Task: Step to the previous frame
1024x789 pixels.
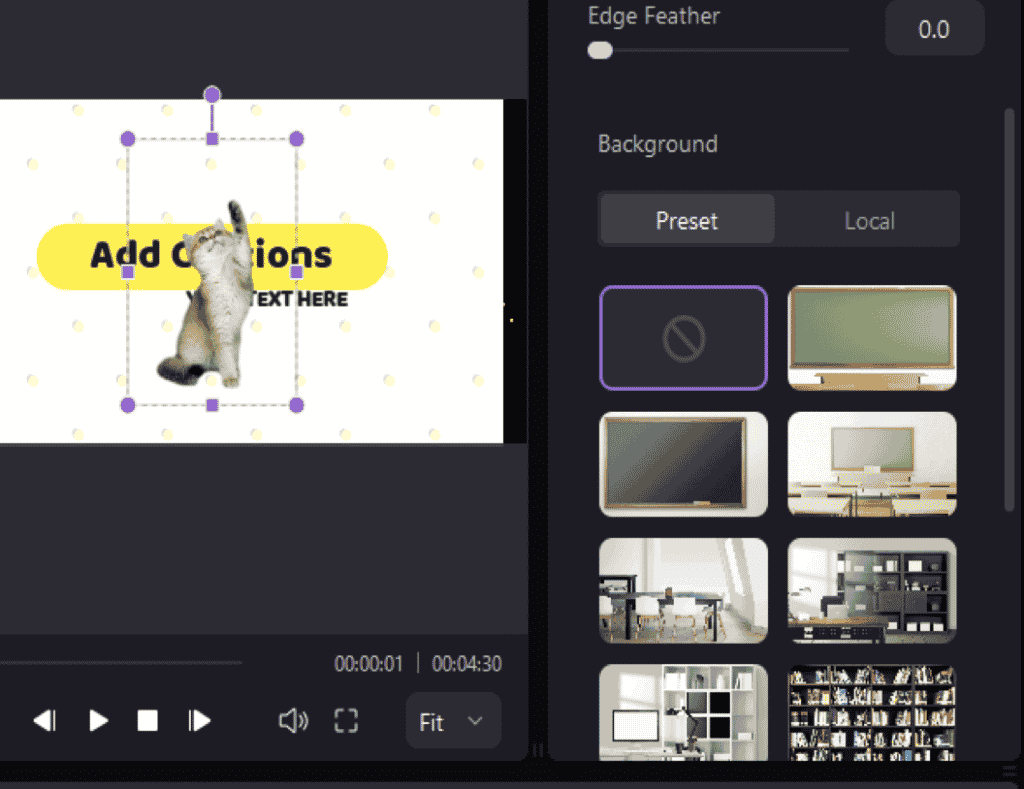Action: 44,720
